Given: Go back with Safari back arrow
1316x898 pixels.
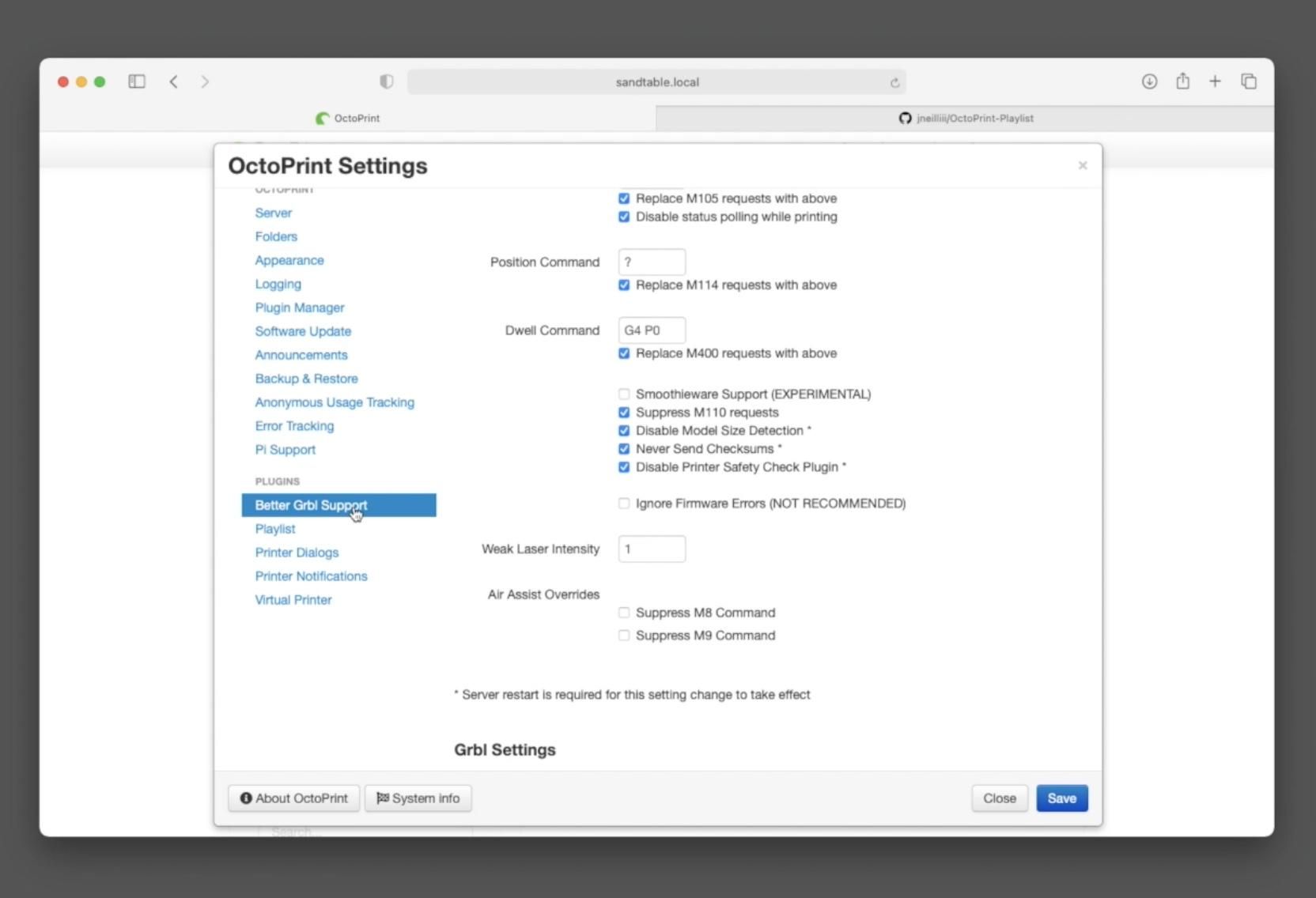Looking at the screenshot, I should (x=173, y=81).
